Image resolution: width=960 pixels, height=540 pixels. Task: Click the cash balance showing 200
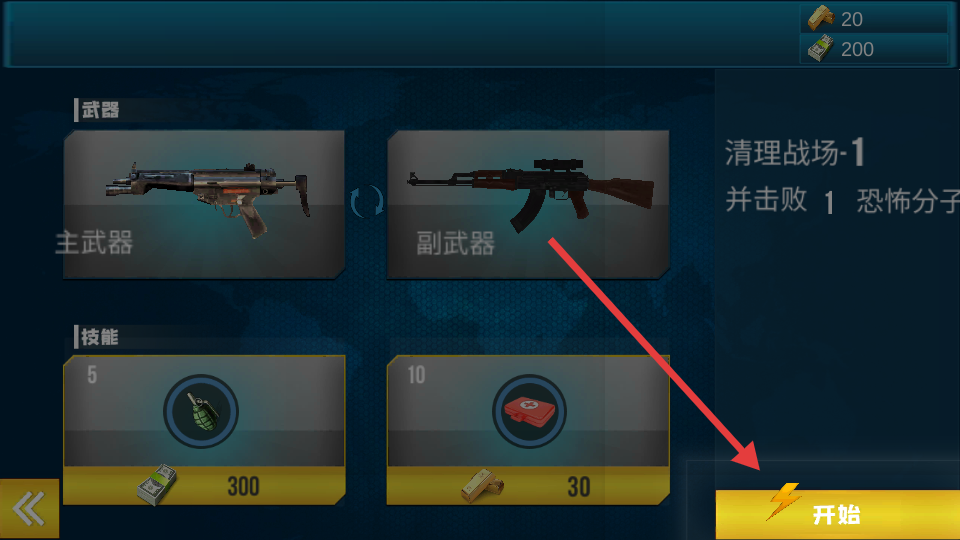[x=857, y=50]
